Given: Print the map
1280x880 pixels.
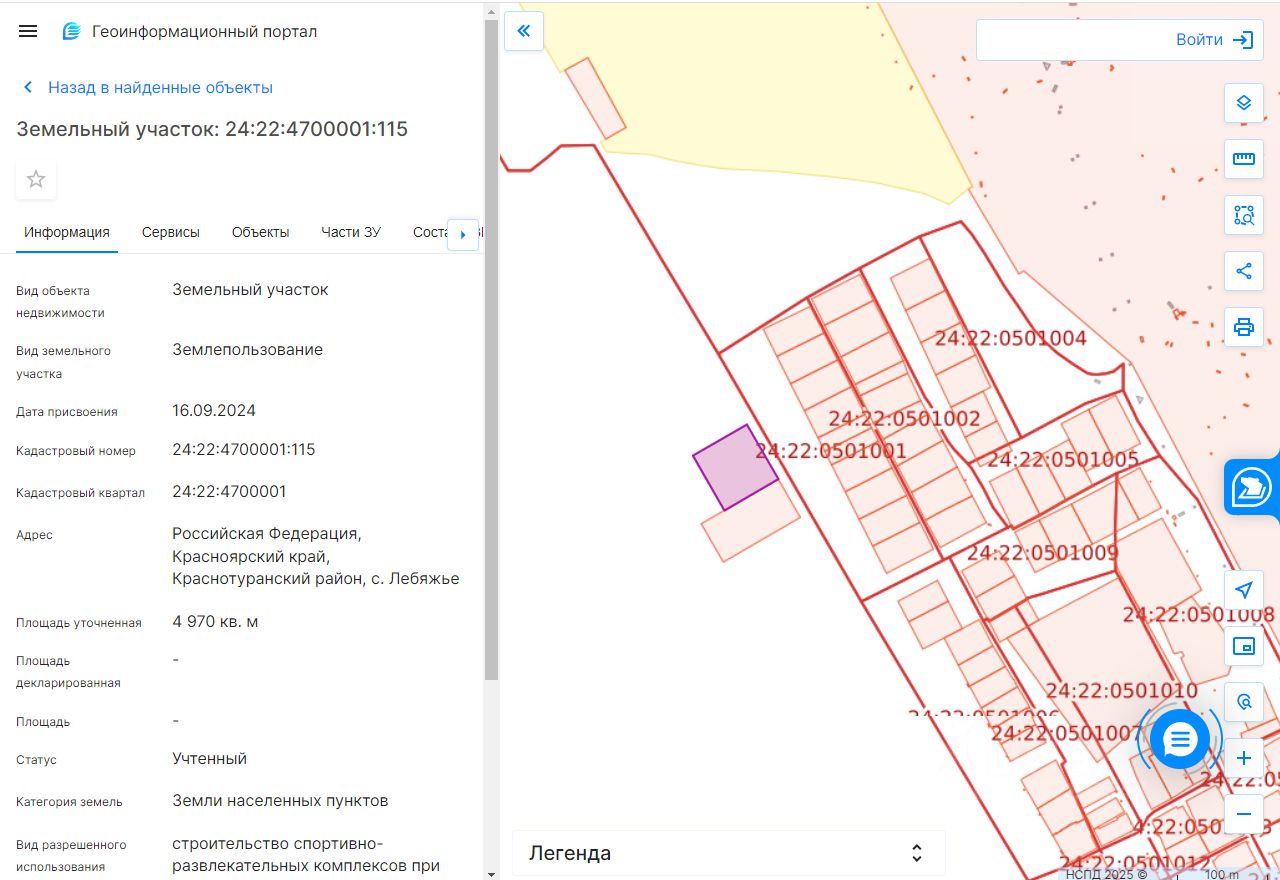Looking at the screenshot, I should pos(1244,327).
